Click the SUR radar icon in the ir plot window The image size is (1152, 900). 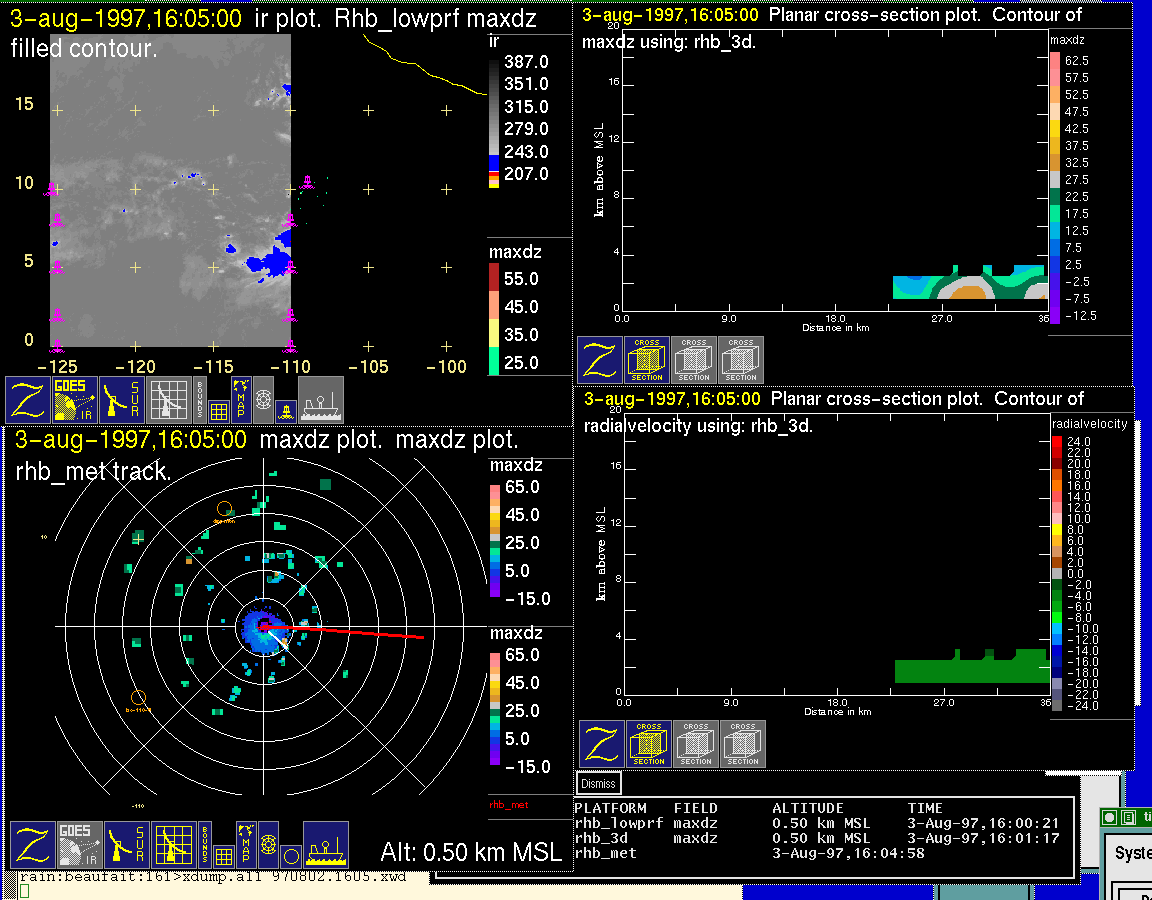(122, 400)
